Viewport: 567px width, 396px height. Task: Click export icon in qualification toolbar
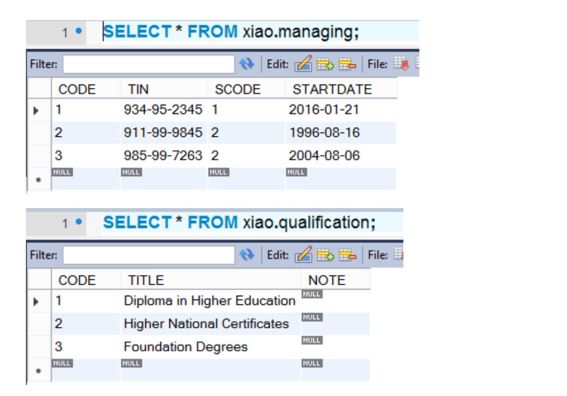398,254
